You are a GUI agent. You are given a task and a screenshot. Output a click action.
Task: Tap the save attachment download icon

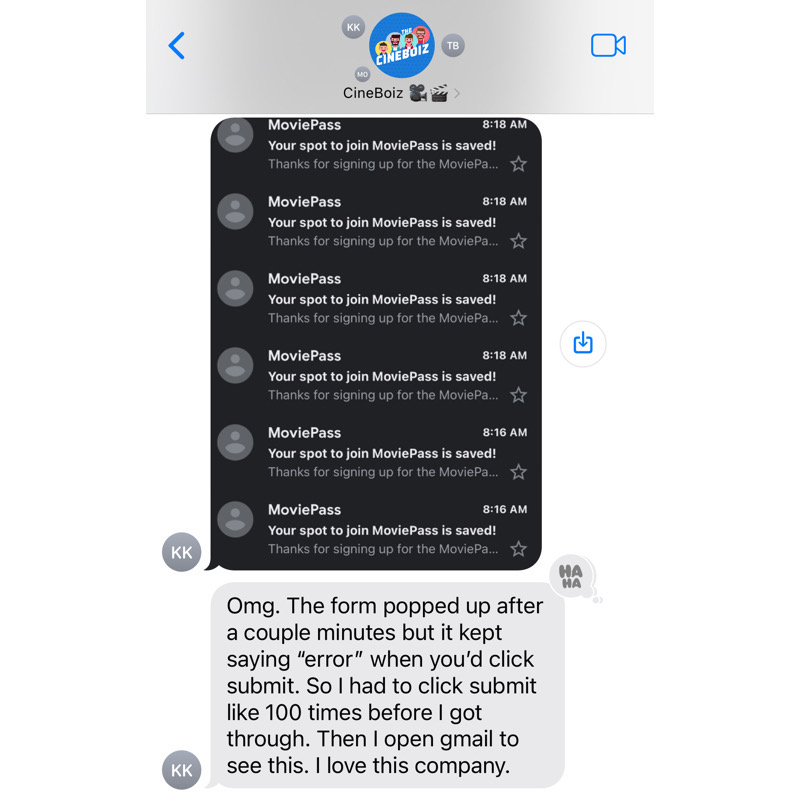click(x=583, y=343)
